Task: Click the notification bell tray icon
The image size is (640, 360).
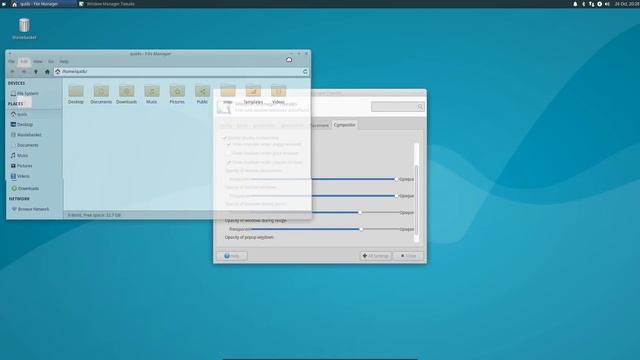Action: pyautogui.click(x=575, y=4)
